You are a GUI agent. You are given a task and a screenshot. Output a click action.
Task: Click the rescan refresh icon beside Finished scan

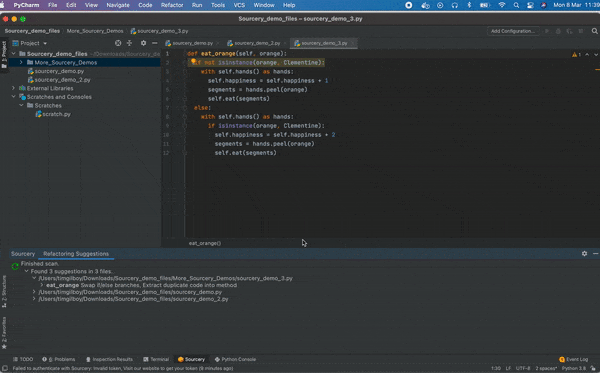(15, 266)
